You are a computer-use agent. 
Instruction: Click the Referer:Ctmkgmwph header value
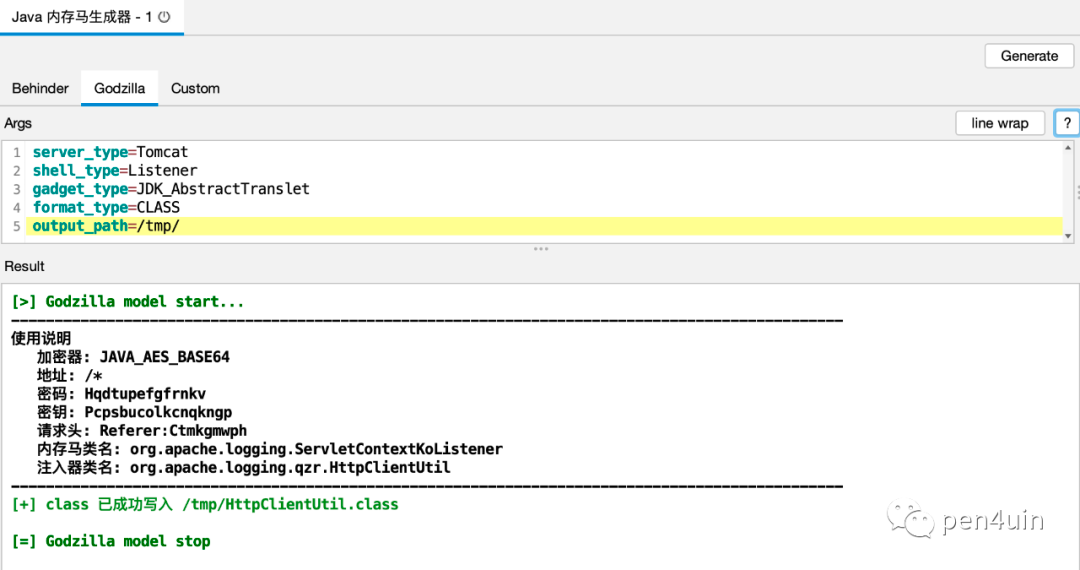tap(174, 431)
